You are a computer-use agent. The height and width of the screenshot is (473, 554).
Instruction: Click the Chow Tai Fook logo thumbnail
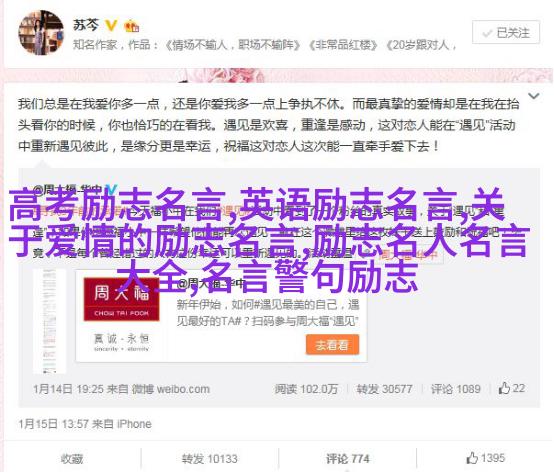pos(121,300)
